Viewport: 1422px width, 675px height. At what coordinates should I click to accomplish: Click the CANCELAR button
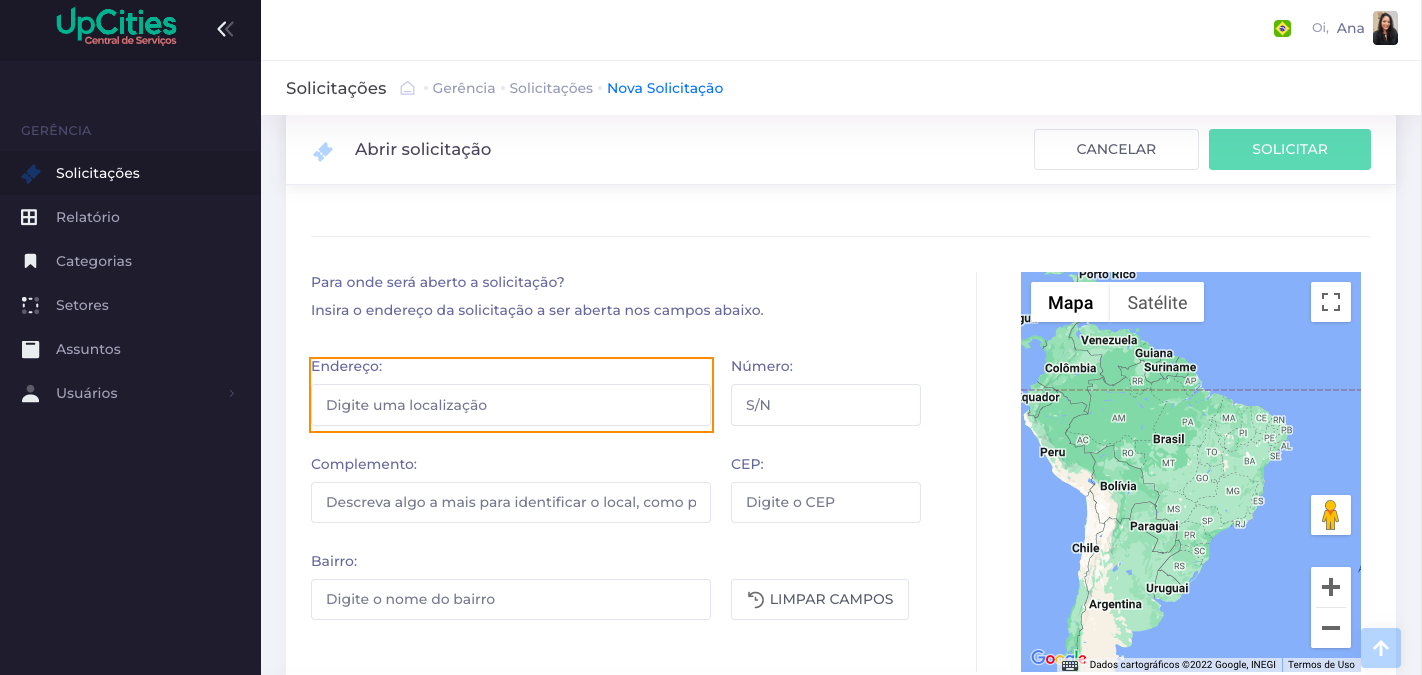[1116, 149]
